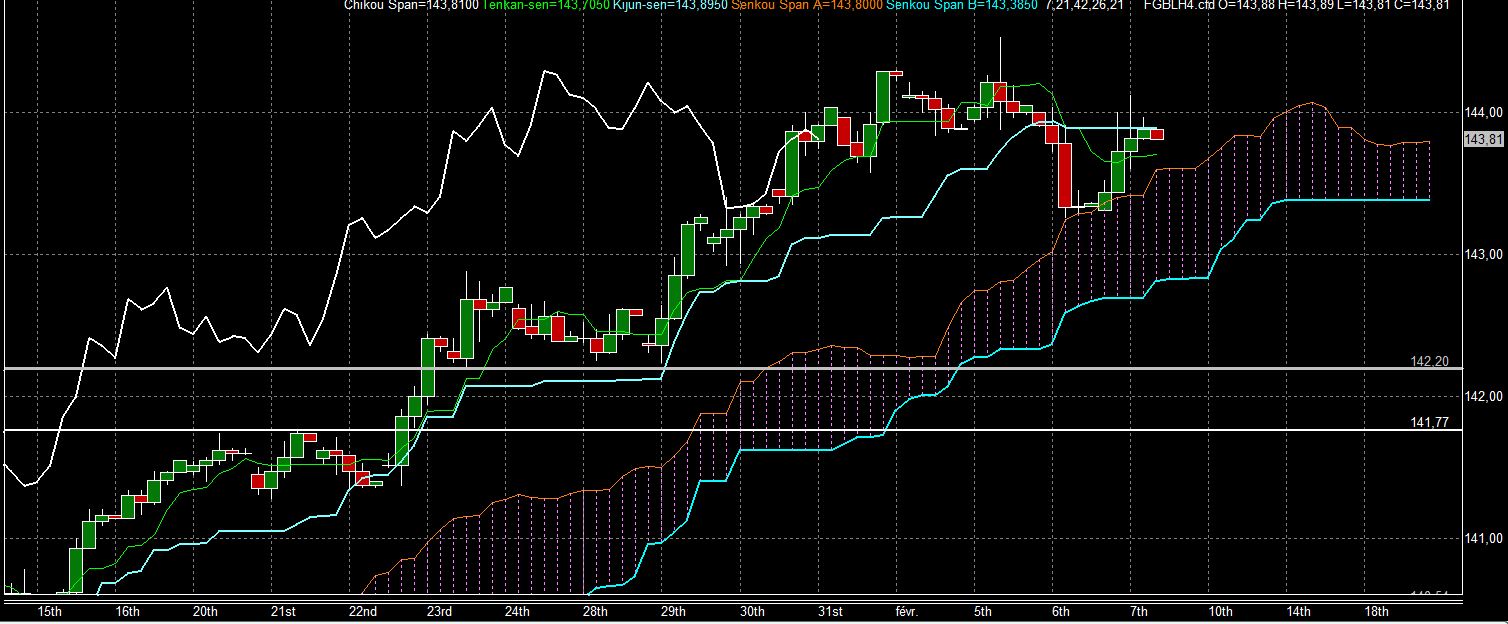Select the Ichimoku parameters text 7,21,42,26,21

[x=1085, y=5]
